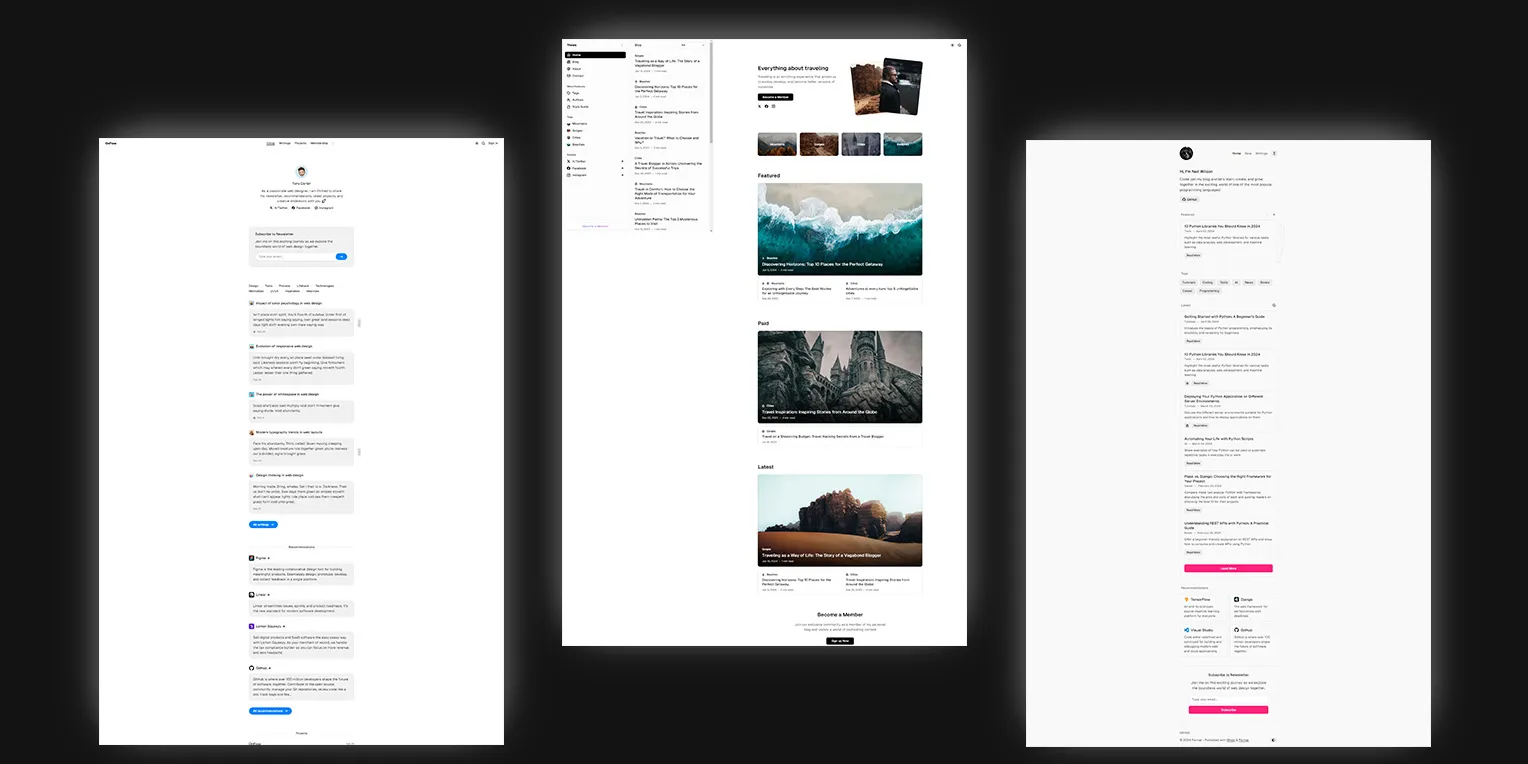Click the blue All recommendations button on the left page

coord(270,711)
